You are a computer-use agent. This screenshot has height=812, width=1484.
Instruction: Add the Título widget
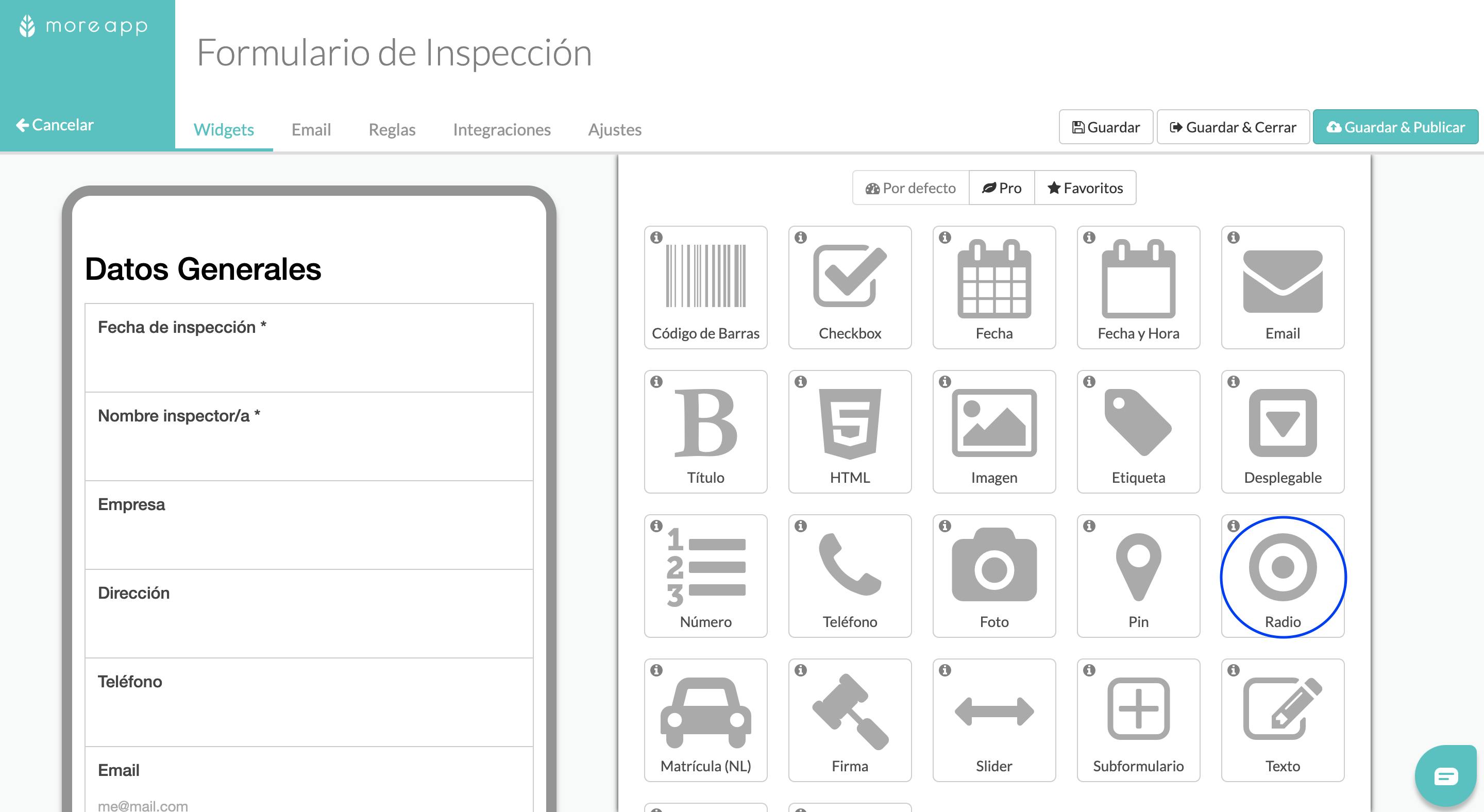(706, 432)
